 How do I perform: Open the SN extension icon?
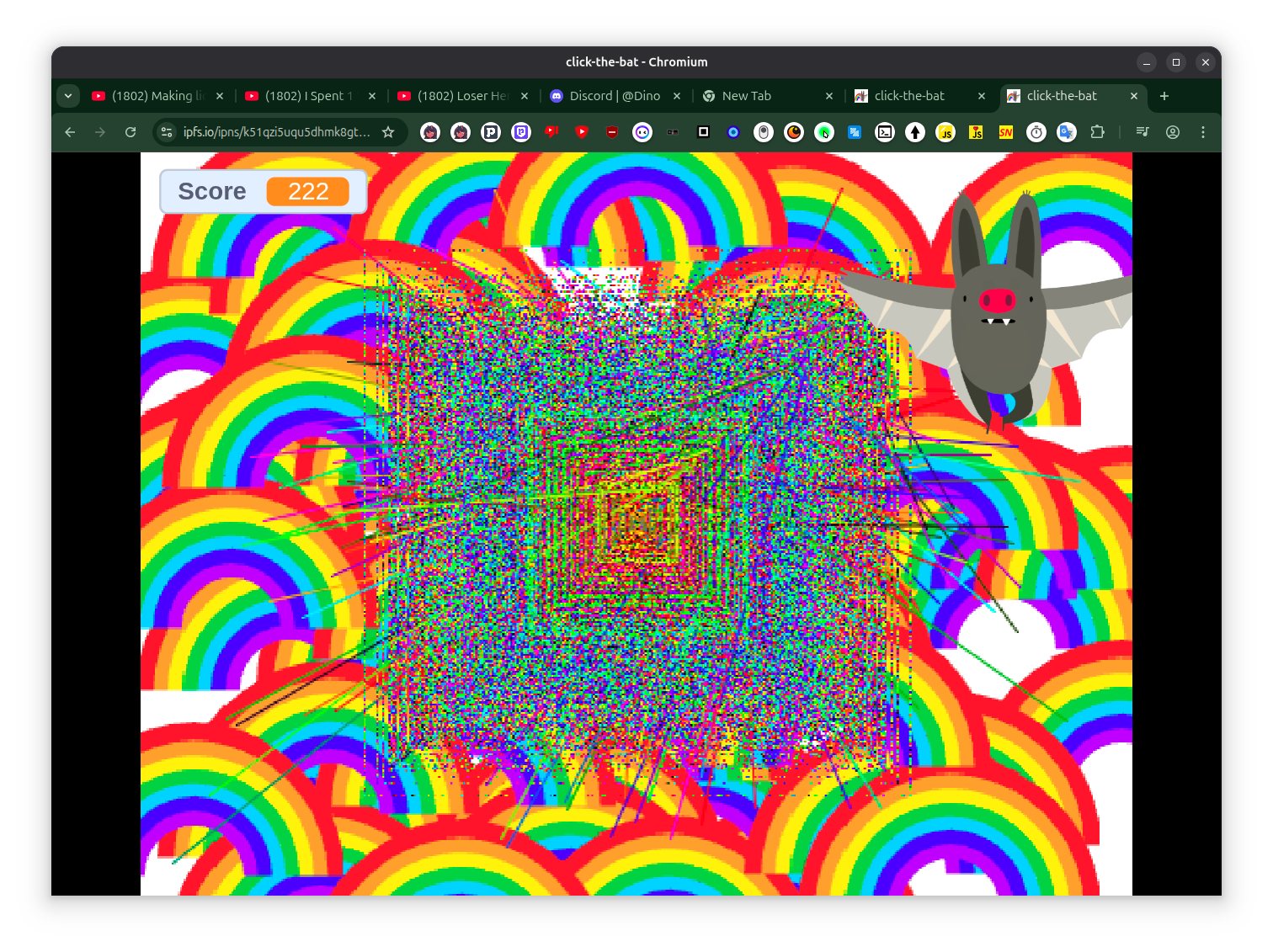pyautogui.click(x=1006, y=132)
